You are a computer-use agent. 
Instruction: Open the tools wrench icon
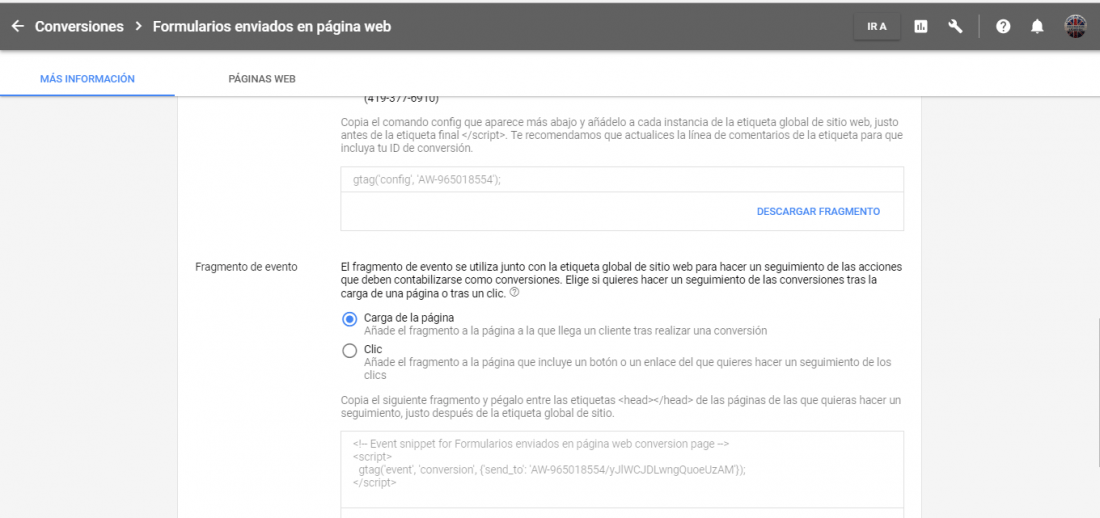point(955,27)
